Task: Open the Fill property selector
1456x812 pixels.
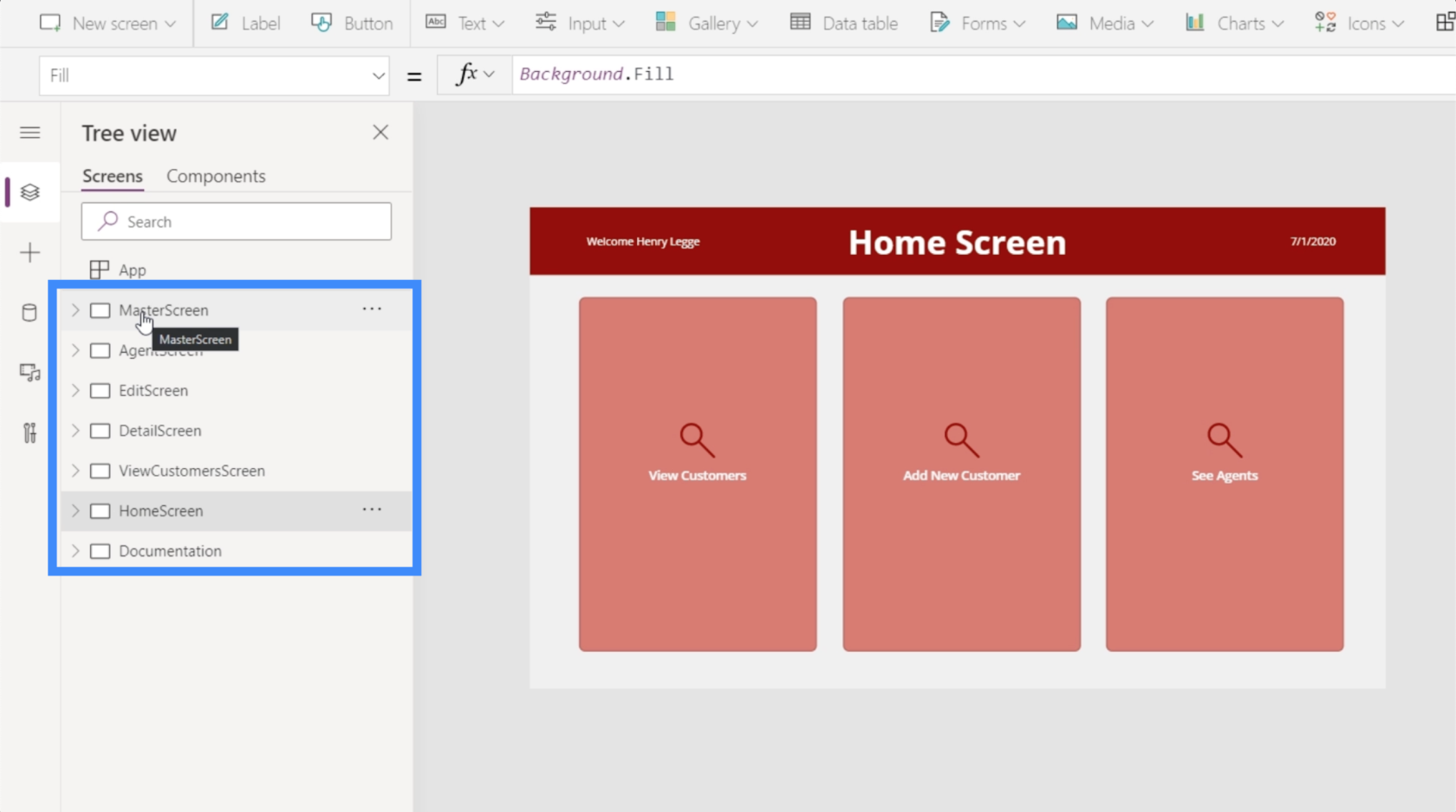Action: pos(214,75)
